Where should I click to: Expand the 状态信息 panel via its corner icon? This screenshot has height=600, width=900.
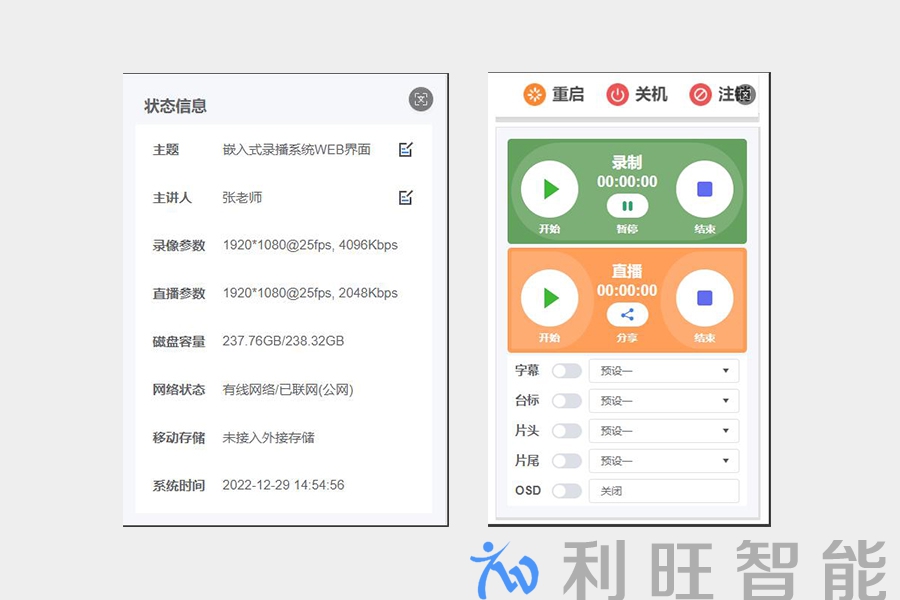(x=421, y=100)
